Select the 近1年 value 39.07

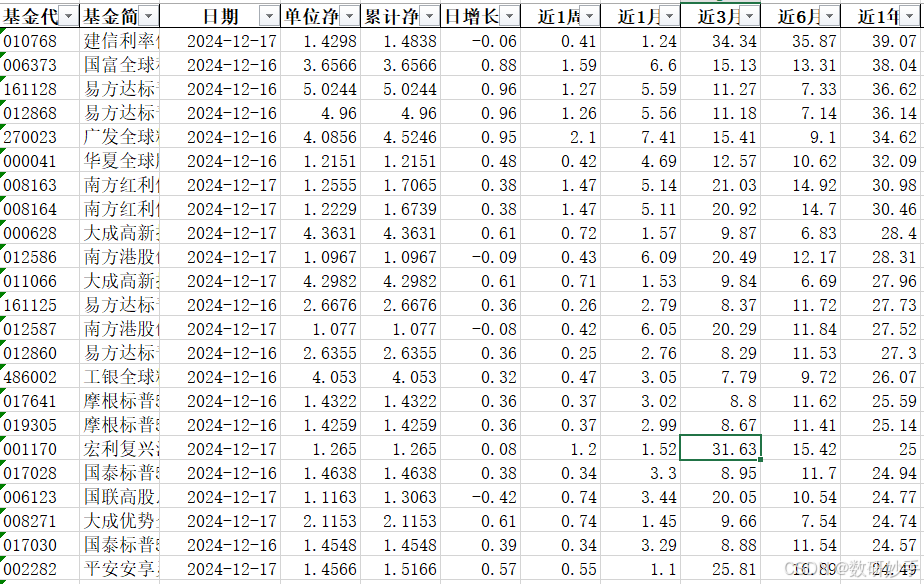coord(882,41)
